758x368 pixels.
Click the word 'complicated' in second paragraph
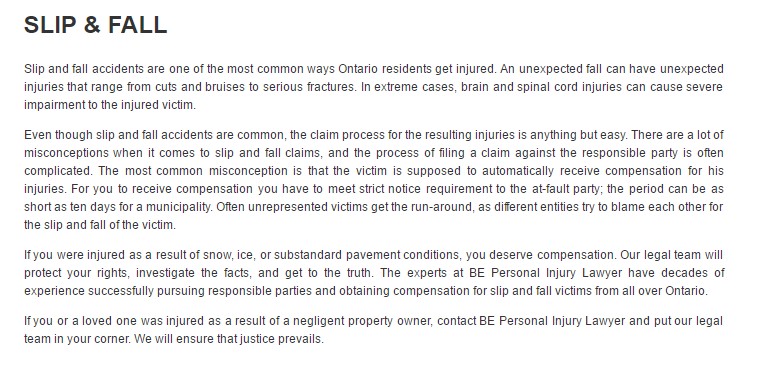pos(58,171)
